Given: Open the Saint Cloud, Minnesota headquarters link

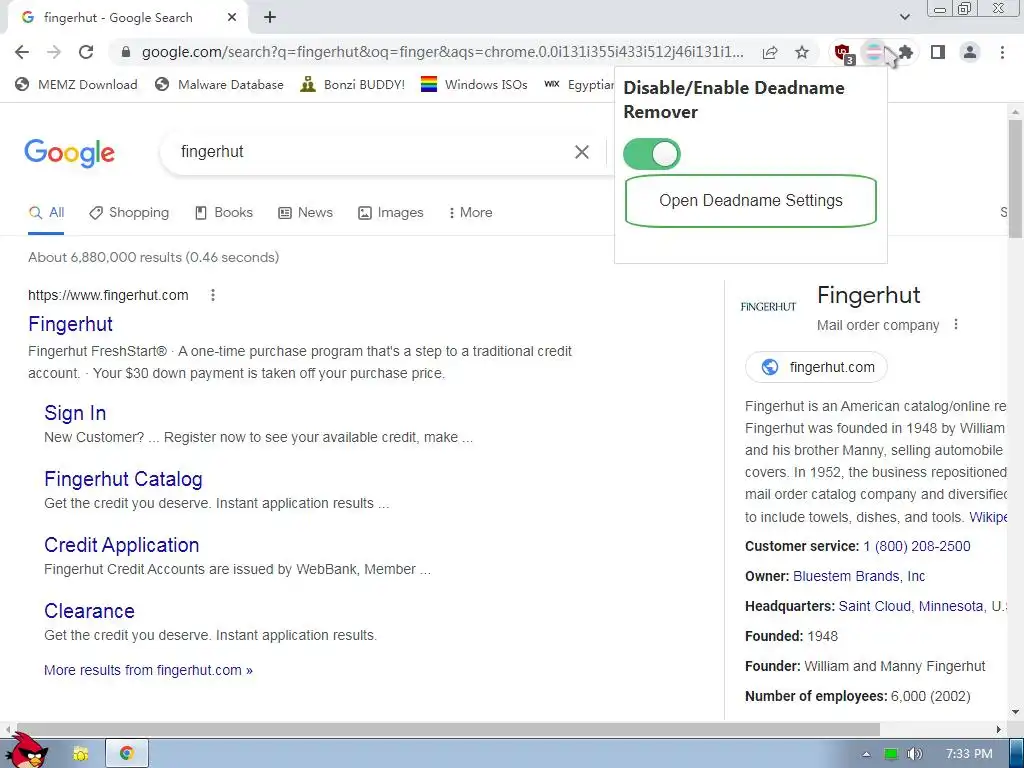Looking at the screenshot, I should (x=911, y=607).
